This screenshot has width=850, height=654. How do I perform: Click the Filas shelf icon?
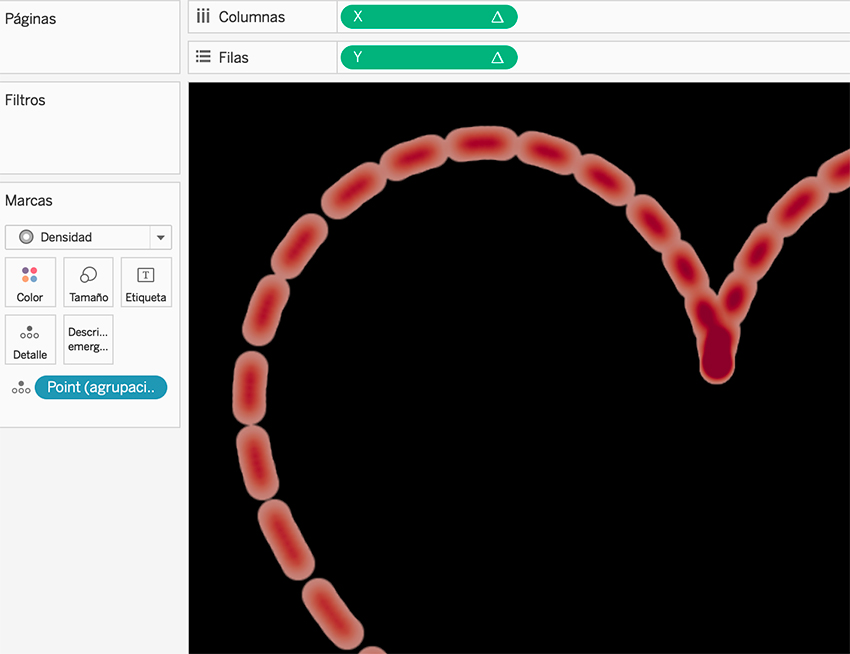(203, 57)
